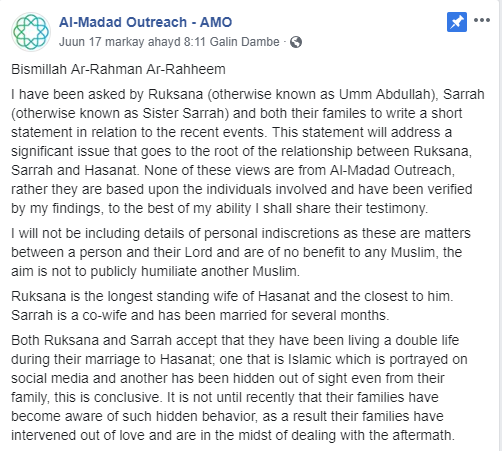This screenshot has height=451, width=502.
Task: Click the blue pinned post pushpin icon
Action: click(457, 22)
